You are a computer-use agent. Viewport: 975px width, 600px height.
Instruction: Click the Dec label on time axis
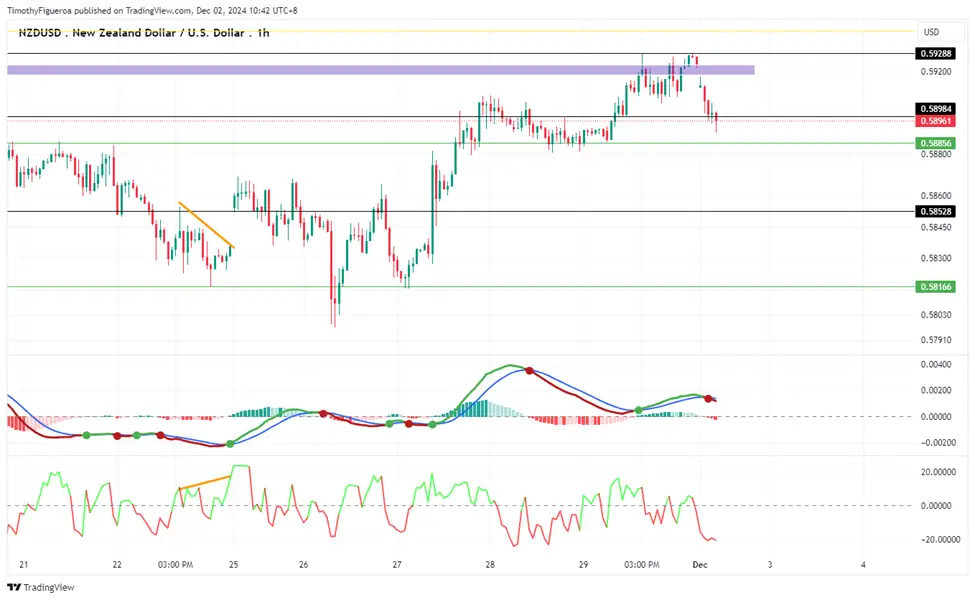pyautogui.click(x=700, y=565)
